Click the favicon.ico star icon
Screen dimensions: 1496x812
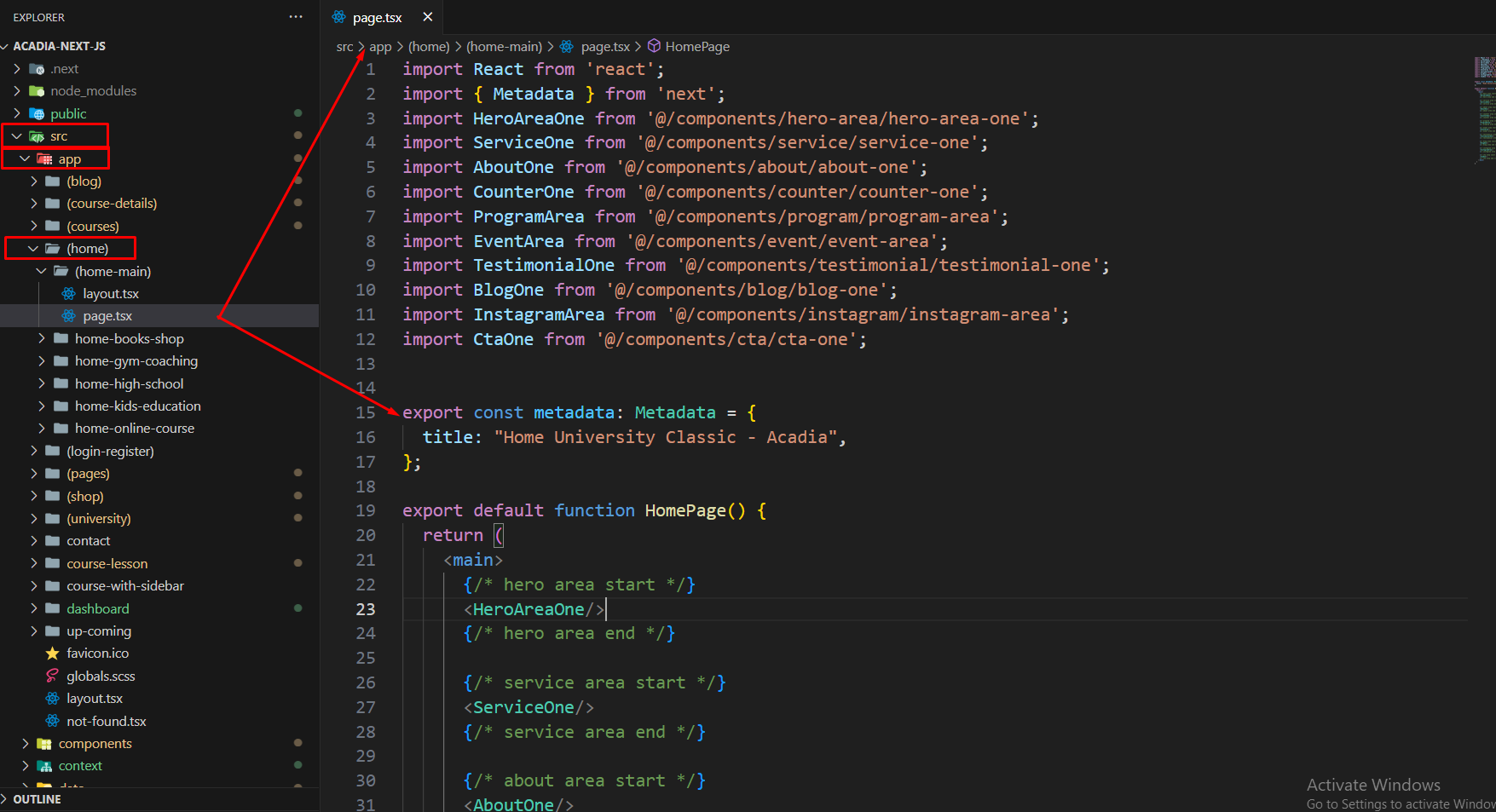coord(53,654)
